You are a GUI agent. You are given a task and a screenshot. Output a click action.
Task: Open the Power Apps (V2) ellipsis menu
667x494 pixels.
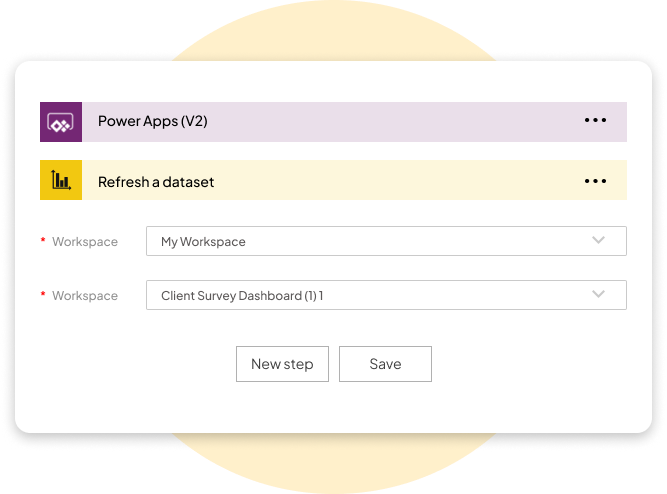(x=595, y=121)
